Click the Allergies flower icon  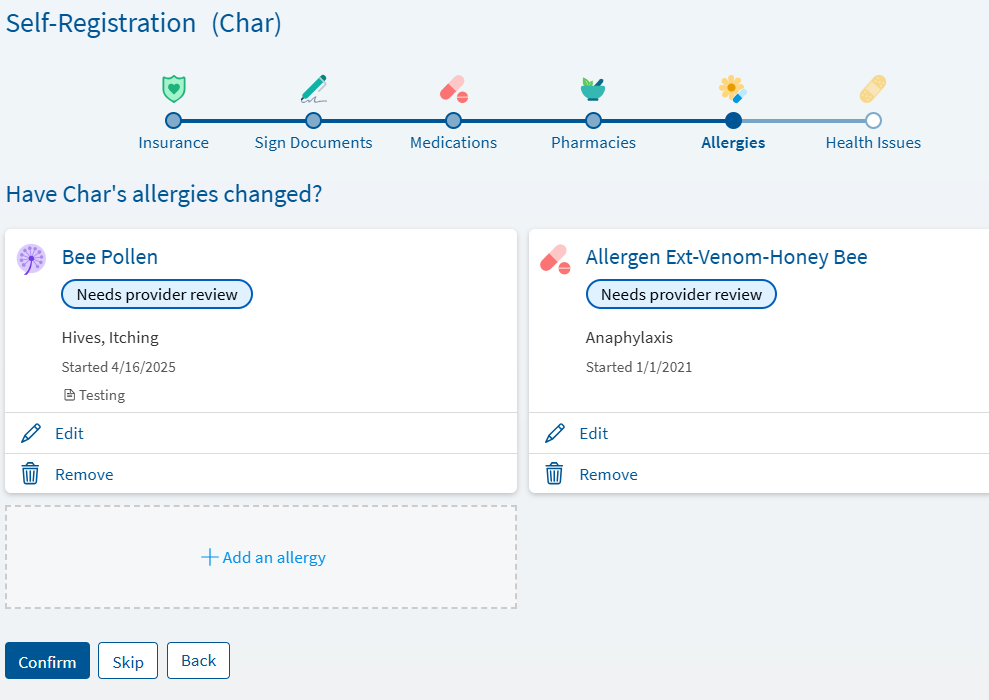coord(733,89)
